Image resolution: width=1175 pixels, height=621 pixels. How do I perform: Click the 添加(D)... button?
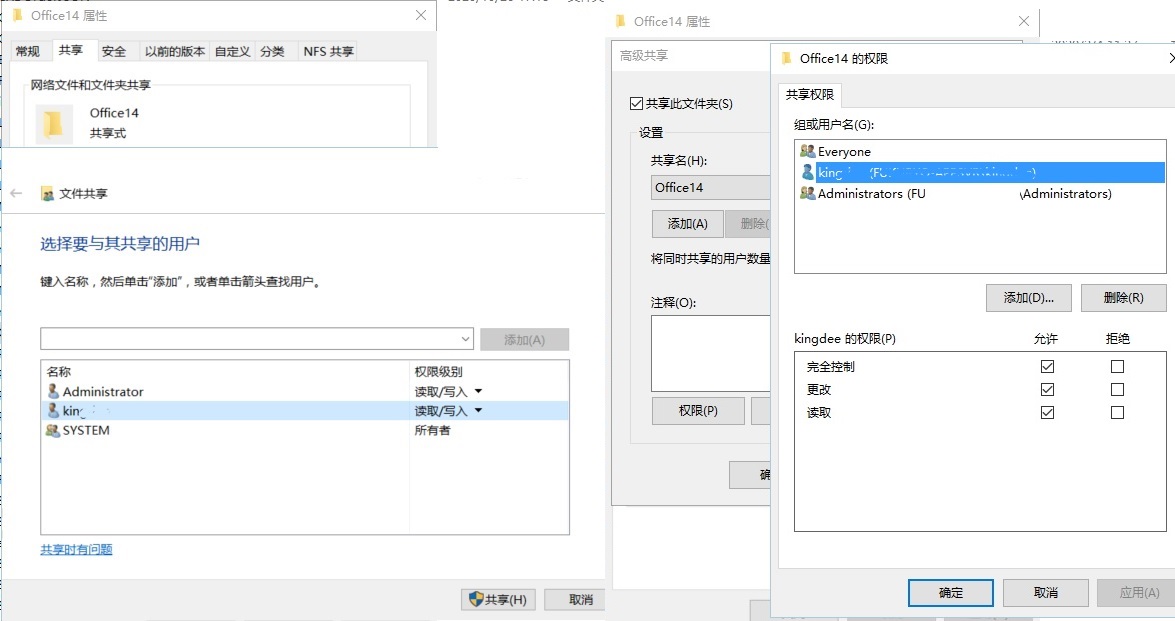click(1029, 297)
